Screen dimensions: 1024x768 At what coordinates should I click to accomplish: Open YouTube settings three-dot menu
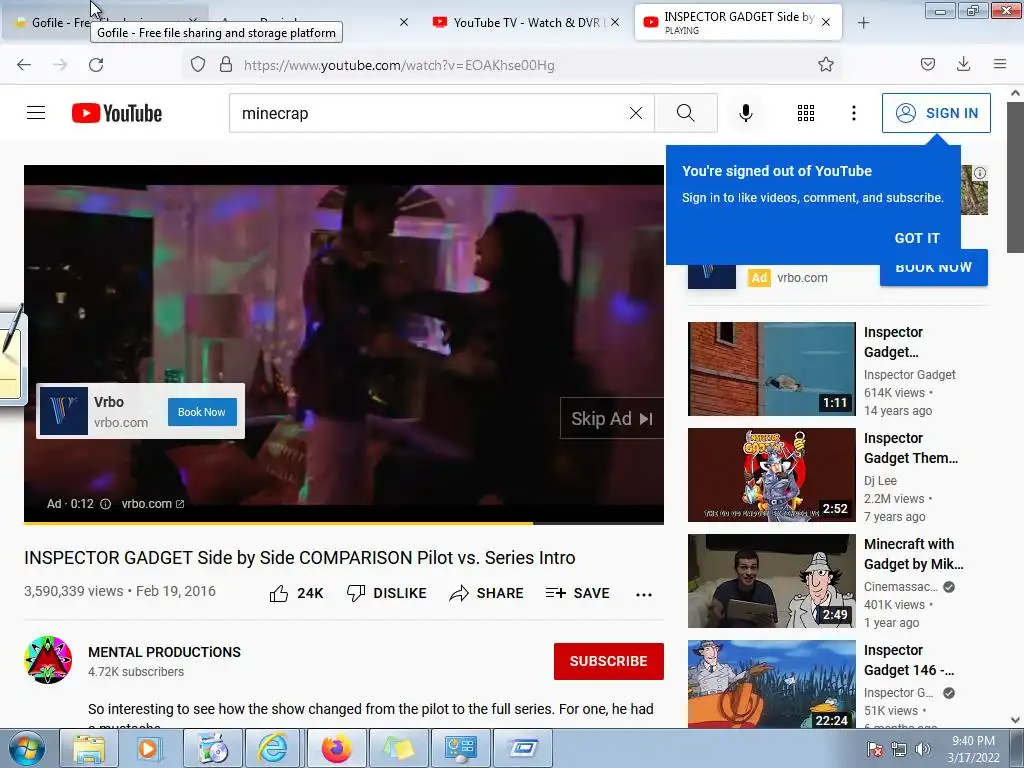[854, 113]
